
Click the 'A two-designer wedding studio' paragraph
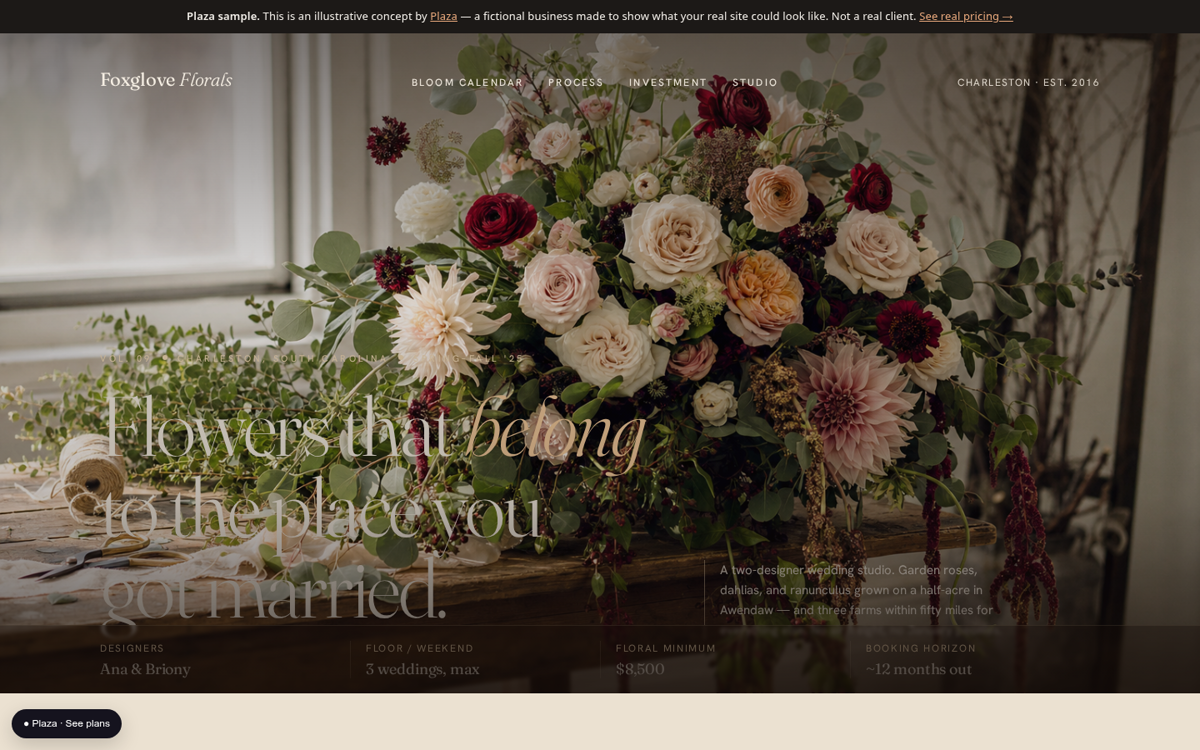click(857, 590)
